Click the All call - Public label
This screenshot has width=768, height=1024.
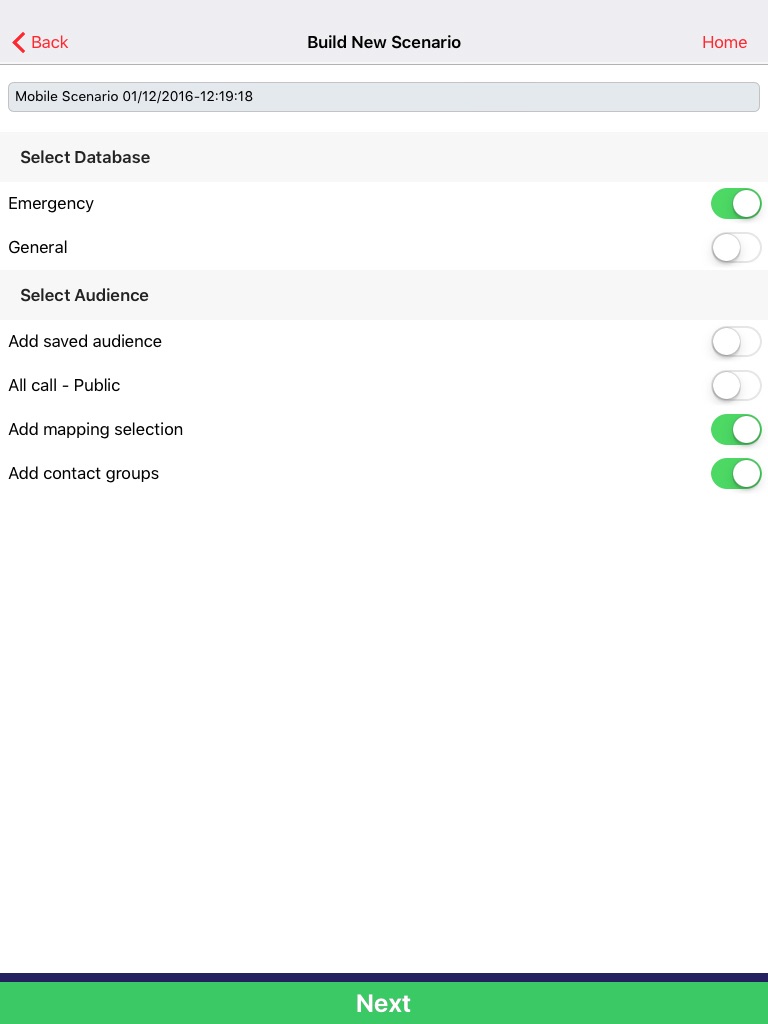(x=64, y=385)
